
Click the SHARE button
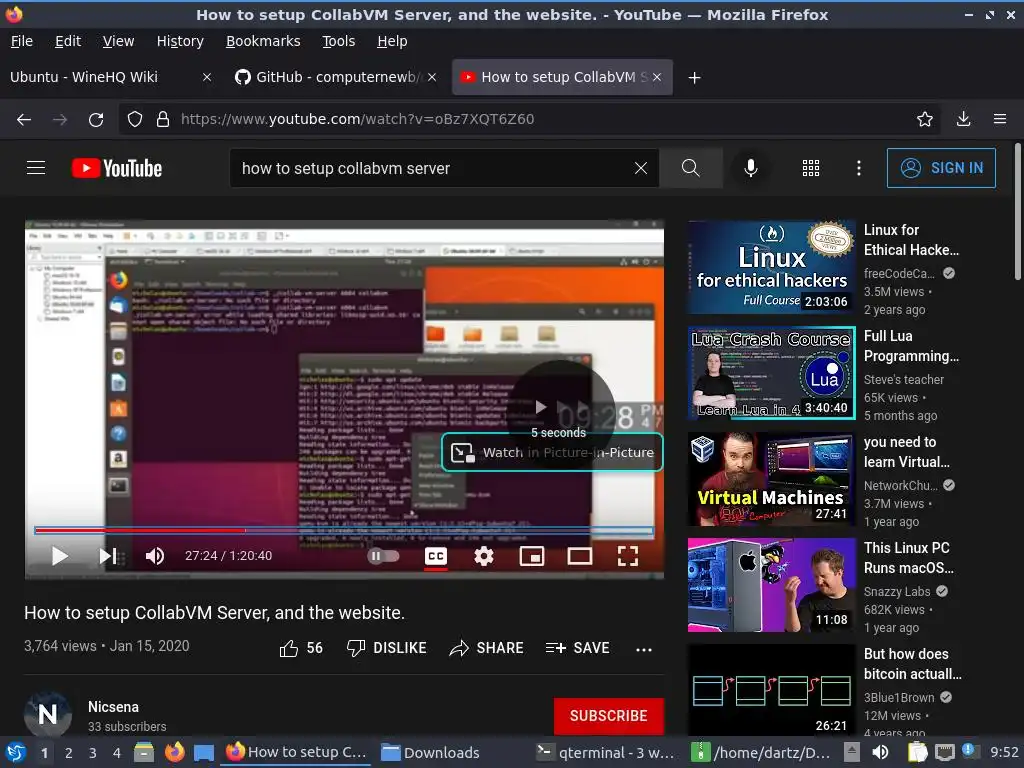487,648
